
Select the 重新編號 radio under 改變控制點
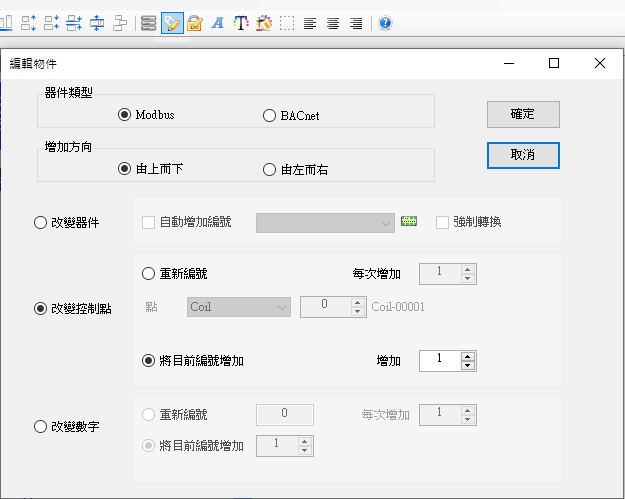point(149,273)
